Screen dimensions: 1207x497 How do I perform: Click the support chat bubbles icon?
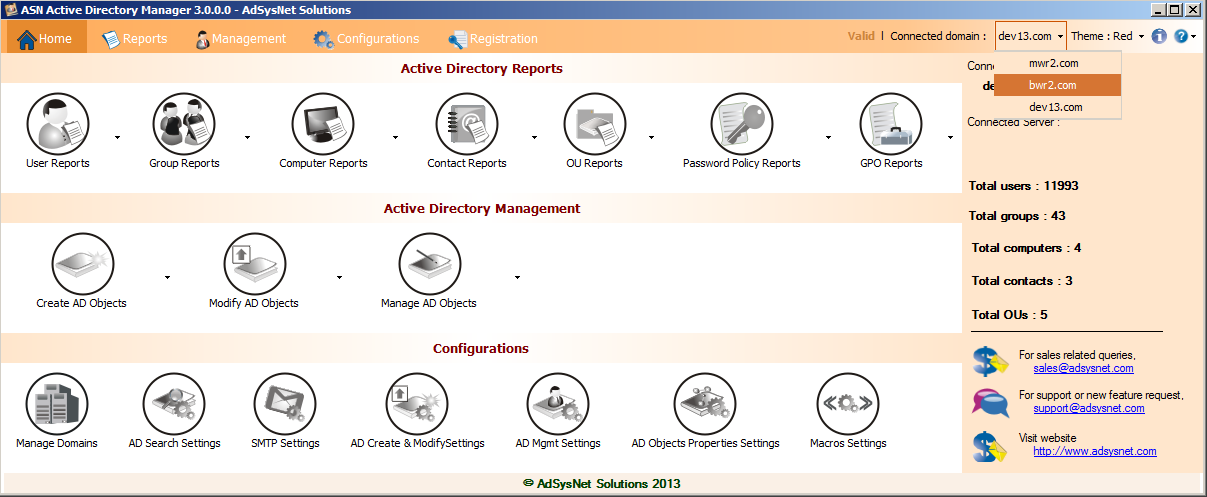(x=991, y=401)
